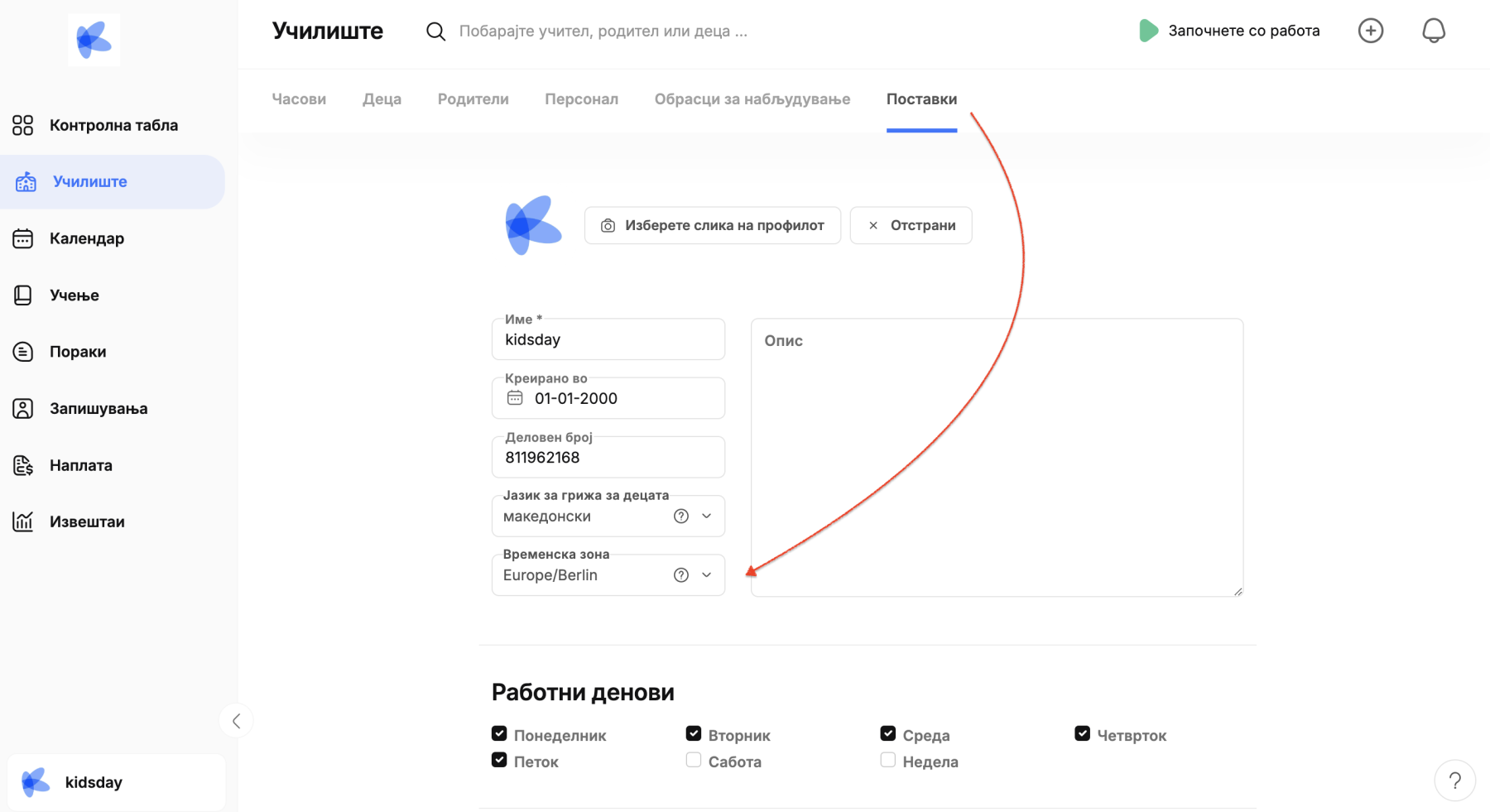The width and height of the screenshot is (1490, 812).
Task: Switch to the Деца tab
Action: [x=382, y=99]
